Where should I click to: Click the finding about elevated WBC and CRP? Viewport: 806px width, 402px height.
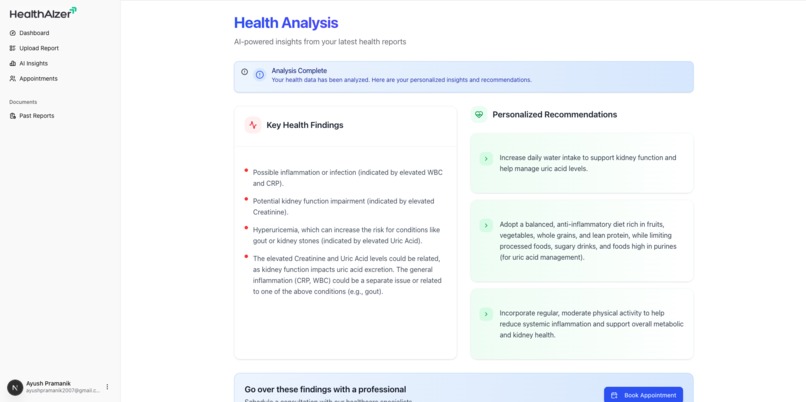(347, 178)
